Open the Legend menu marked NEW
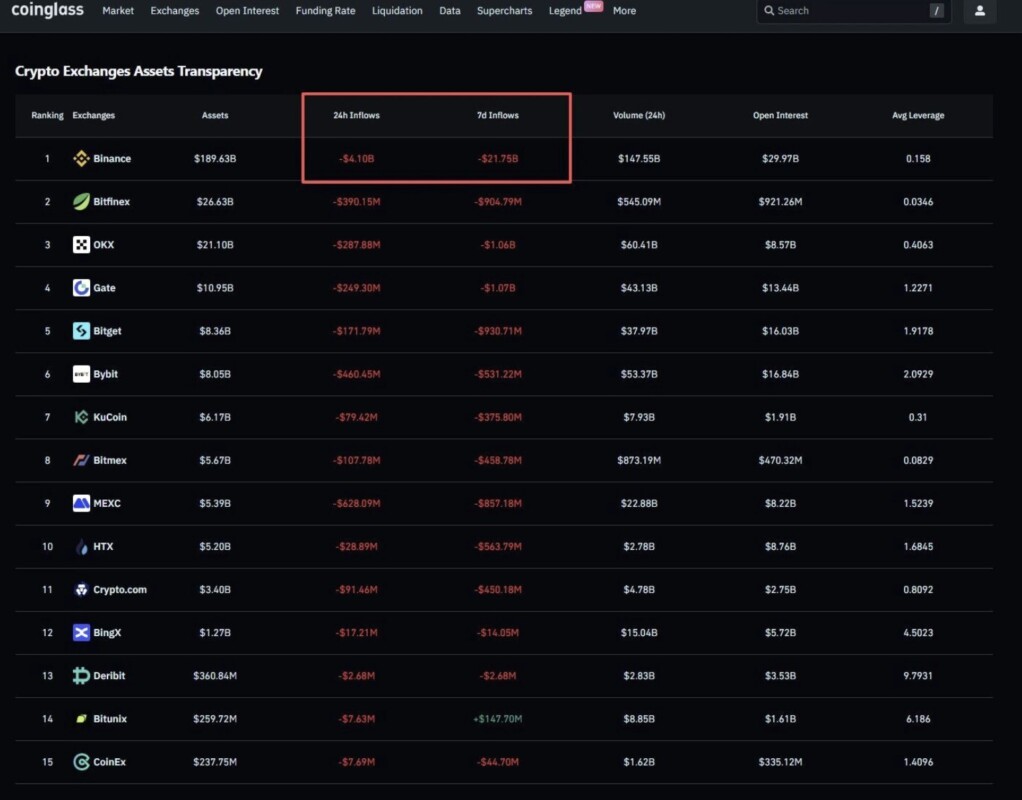Viewport: 1022px width, 800px height. pyautogui.click(x=565, y=11)
